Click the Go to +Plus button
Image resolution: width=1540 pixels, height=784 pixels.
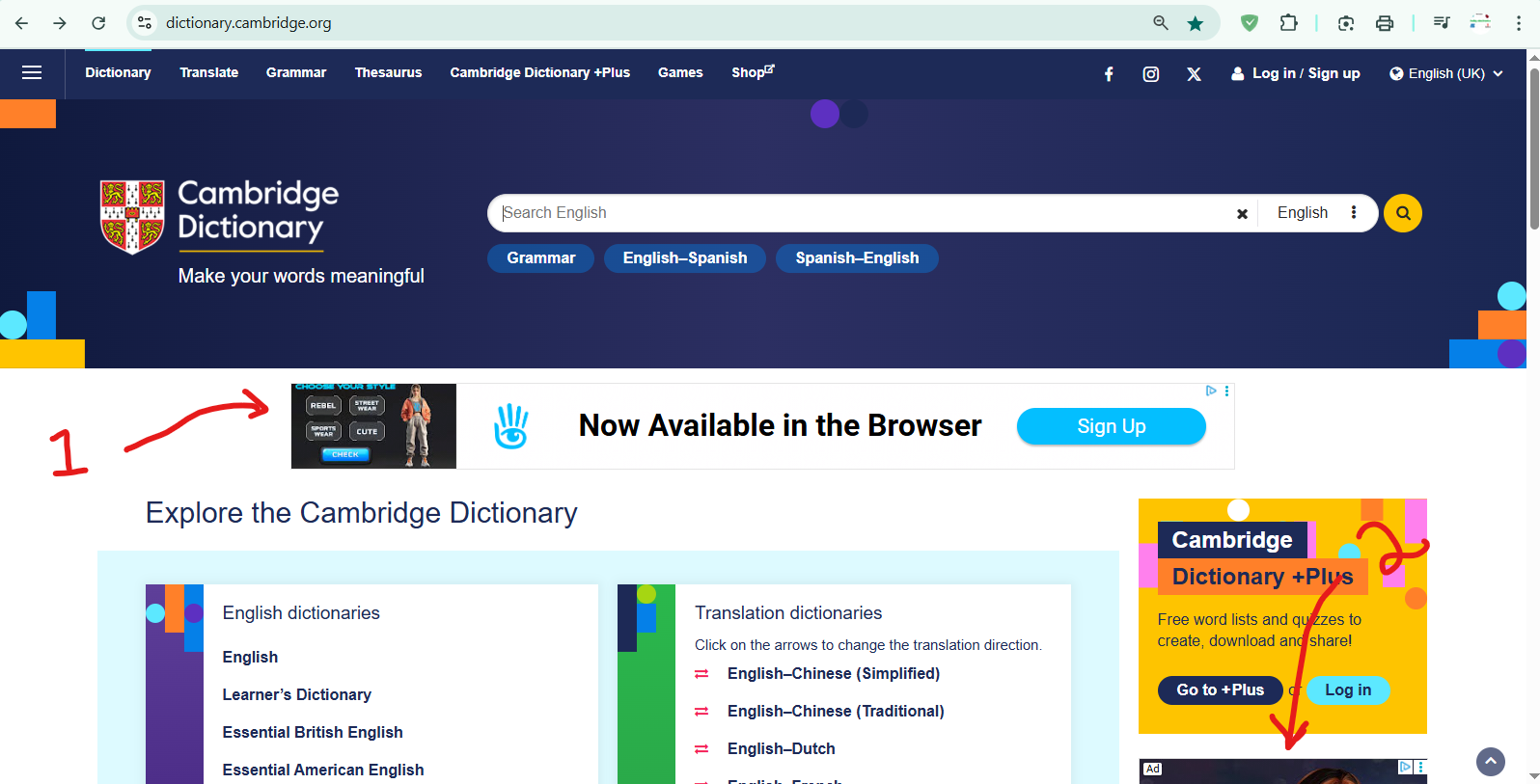1220,690
